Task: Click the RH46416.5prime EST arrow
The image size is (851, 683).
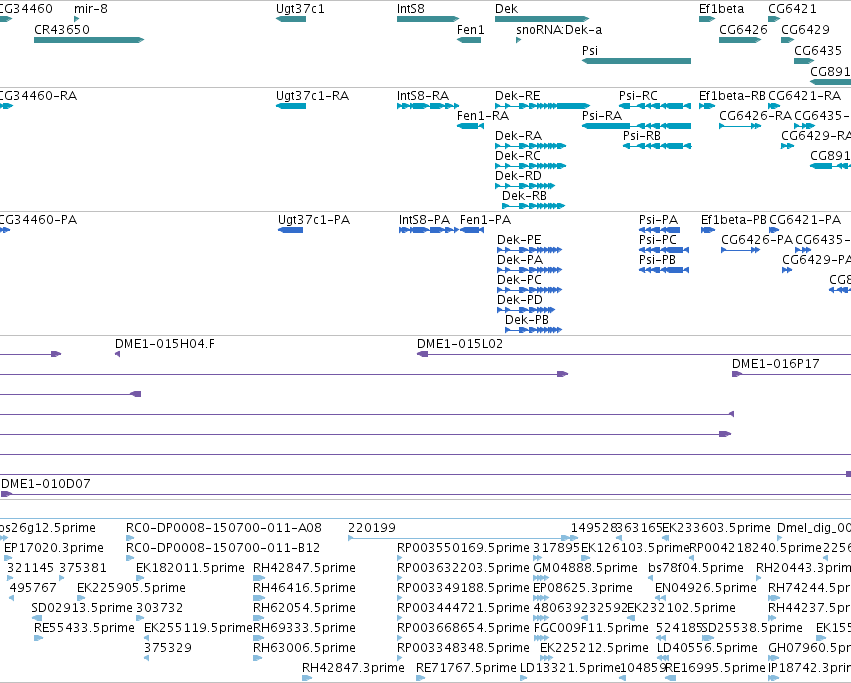Action: tap(258, 598)
